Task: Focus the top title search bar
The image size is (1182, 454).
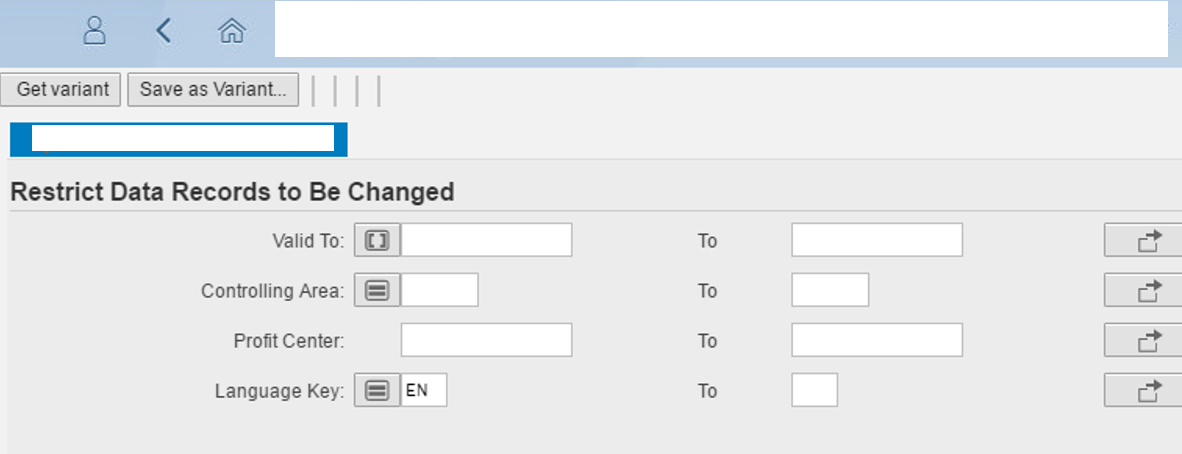Action: (721, 29)
